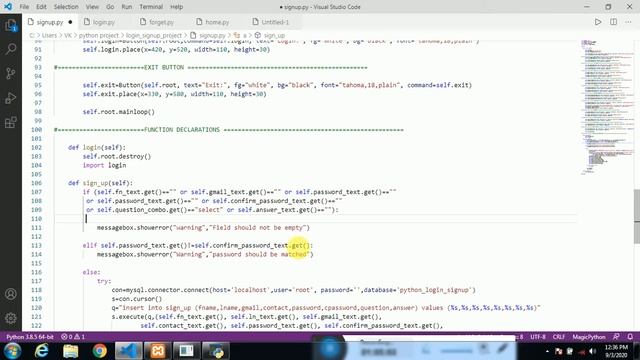Click 'def login(self):' code line

97,147
